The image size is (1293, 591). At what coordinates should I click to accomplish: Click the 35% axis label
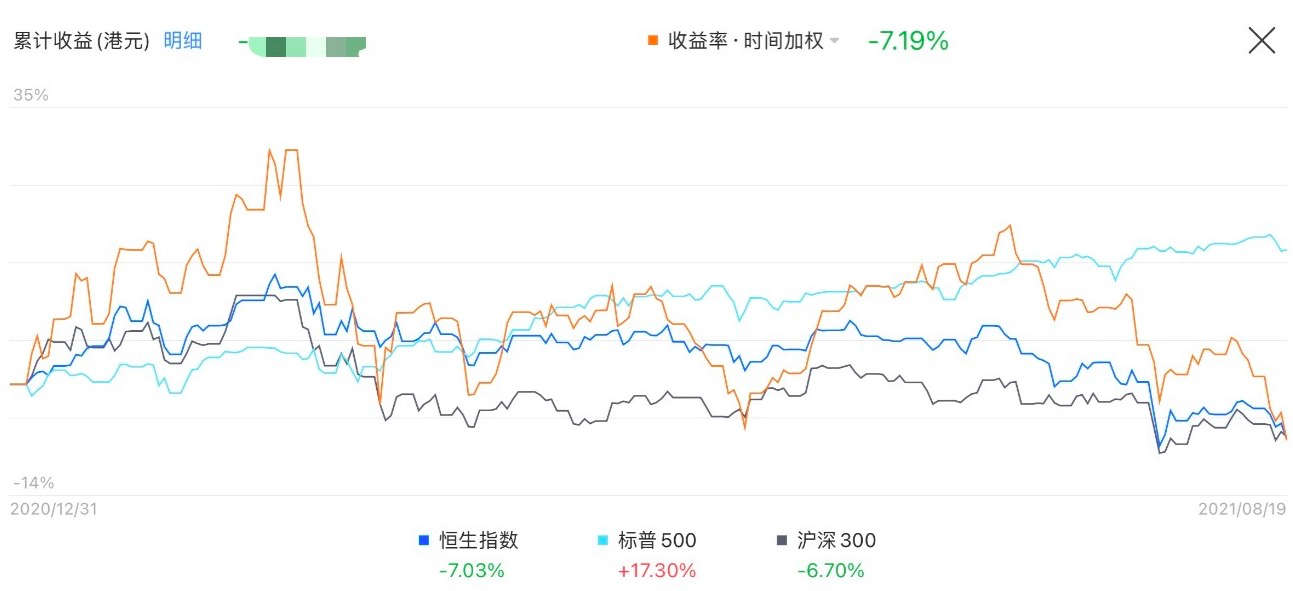(x=31, y=96)
